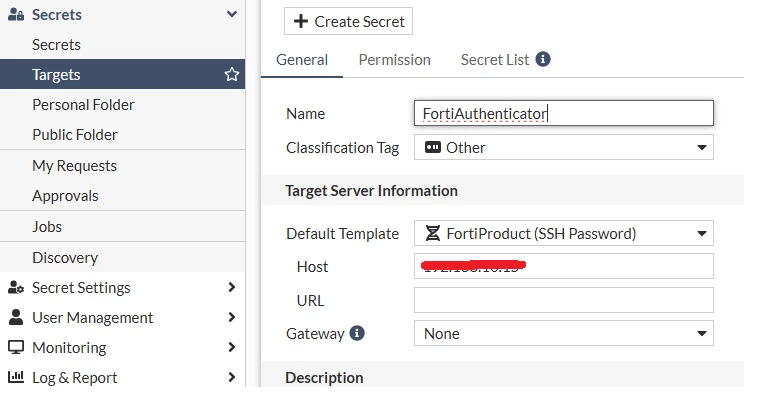Screen dimensions: 761x396
Task: Click the User Management person icon
Action: pyautogui.click(x=16, y=317)
